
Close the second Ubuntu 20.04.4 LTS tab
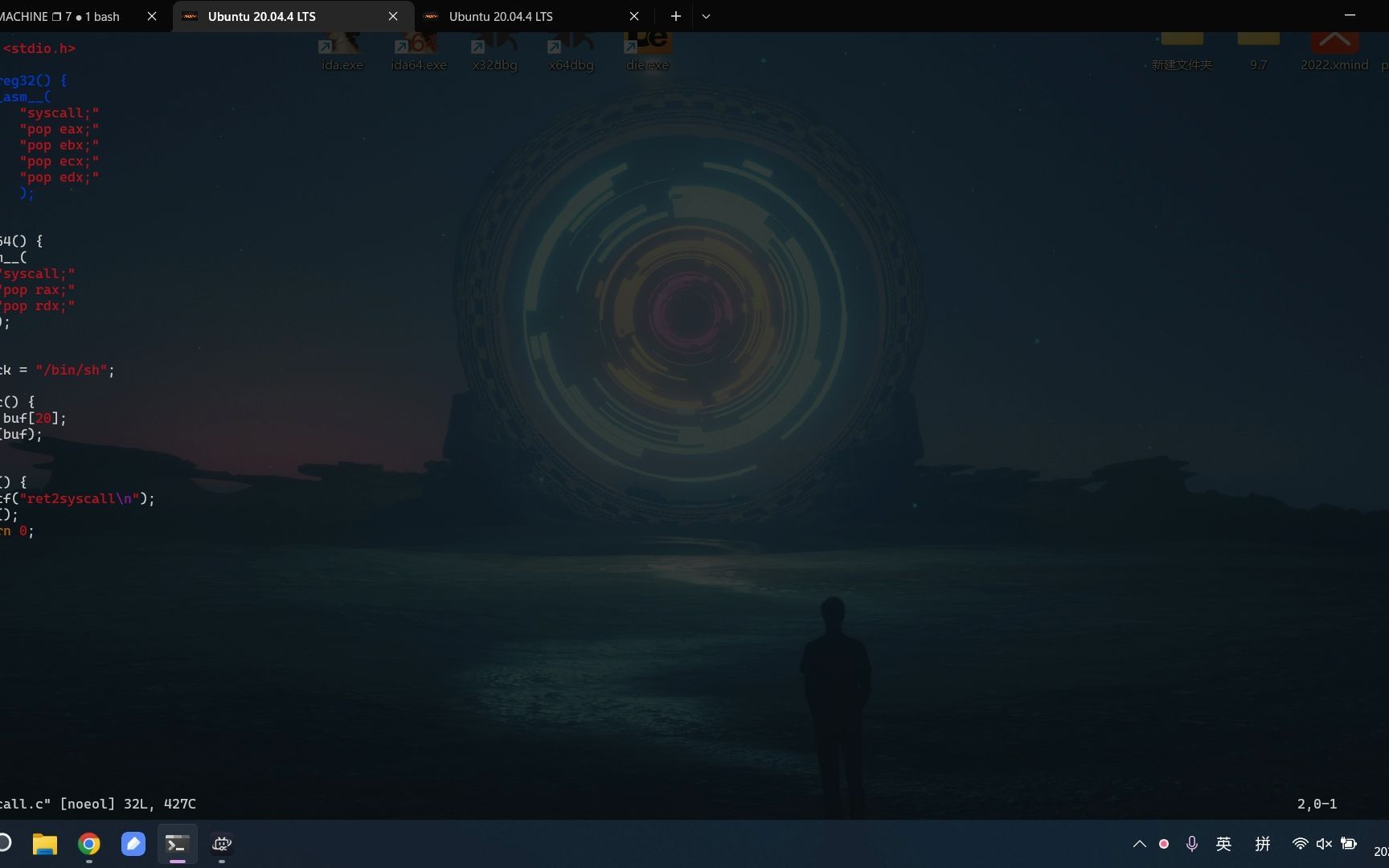634,16
